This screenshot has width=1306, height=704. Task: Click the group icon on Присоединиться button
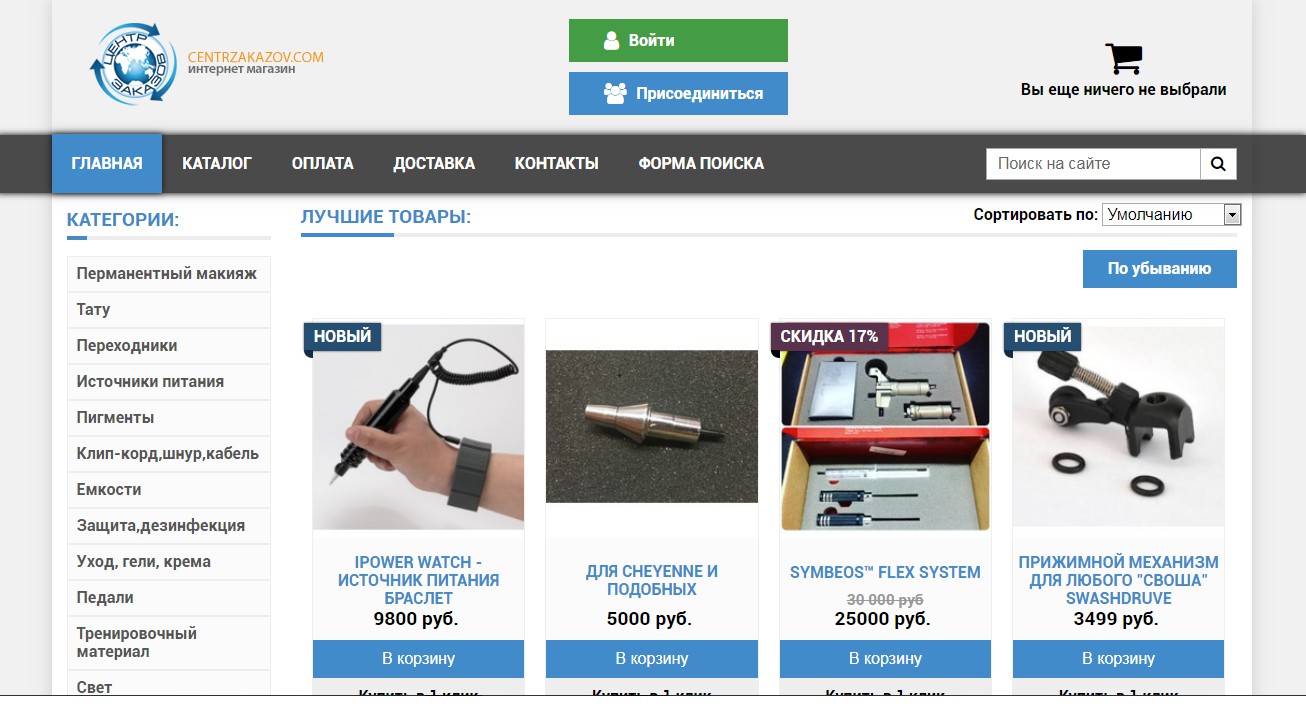click(615, 93)
